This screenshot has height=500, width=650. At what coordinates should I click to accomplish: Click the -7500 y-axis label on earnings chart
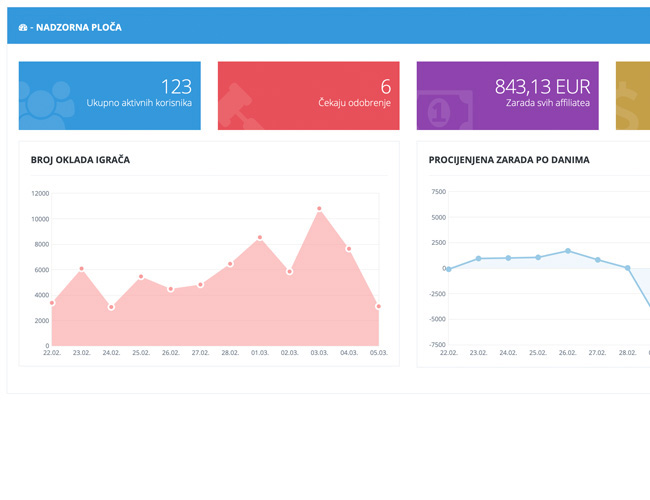pyautogui.click(x=438, y=345)
